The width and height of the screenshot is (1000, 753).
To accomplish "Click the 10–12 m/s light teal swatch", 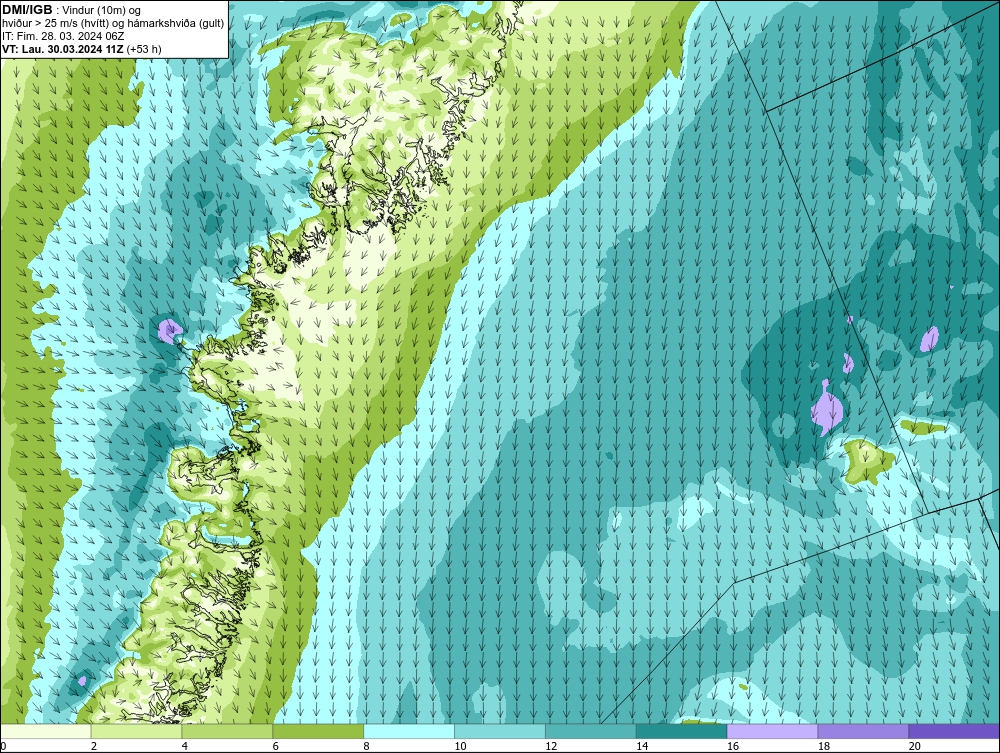I will (x=500, y=731).
